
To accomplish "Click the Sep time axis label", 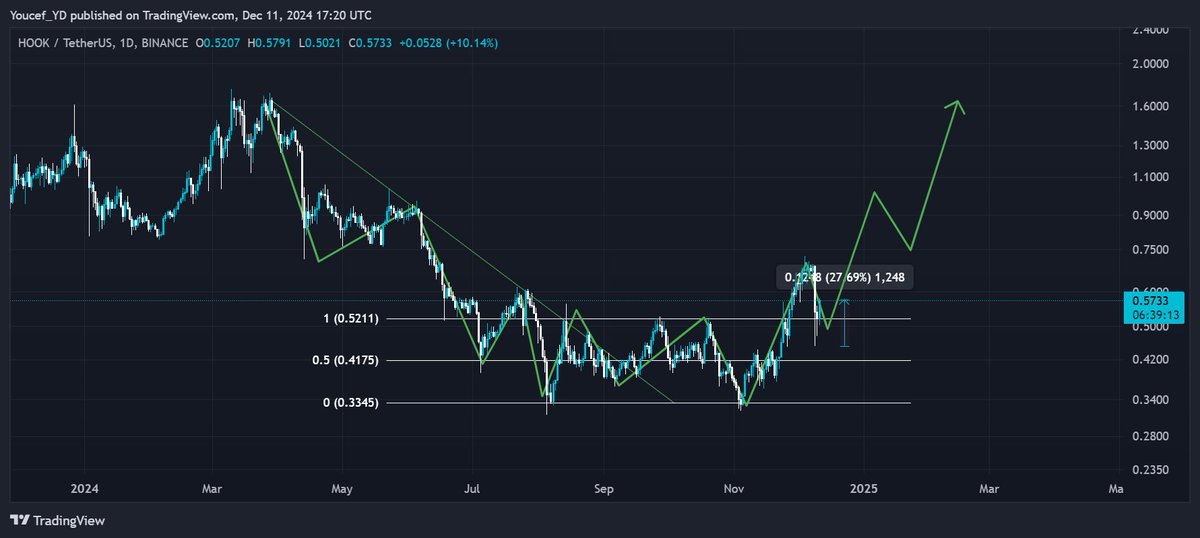I will [x=603, y=489].
